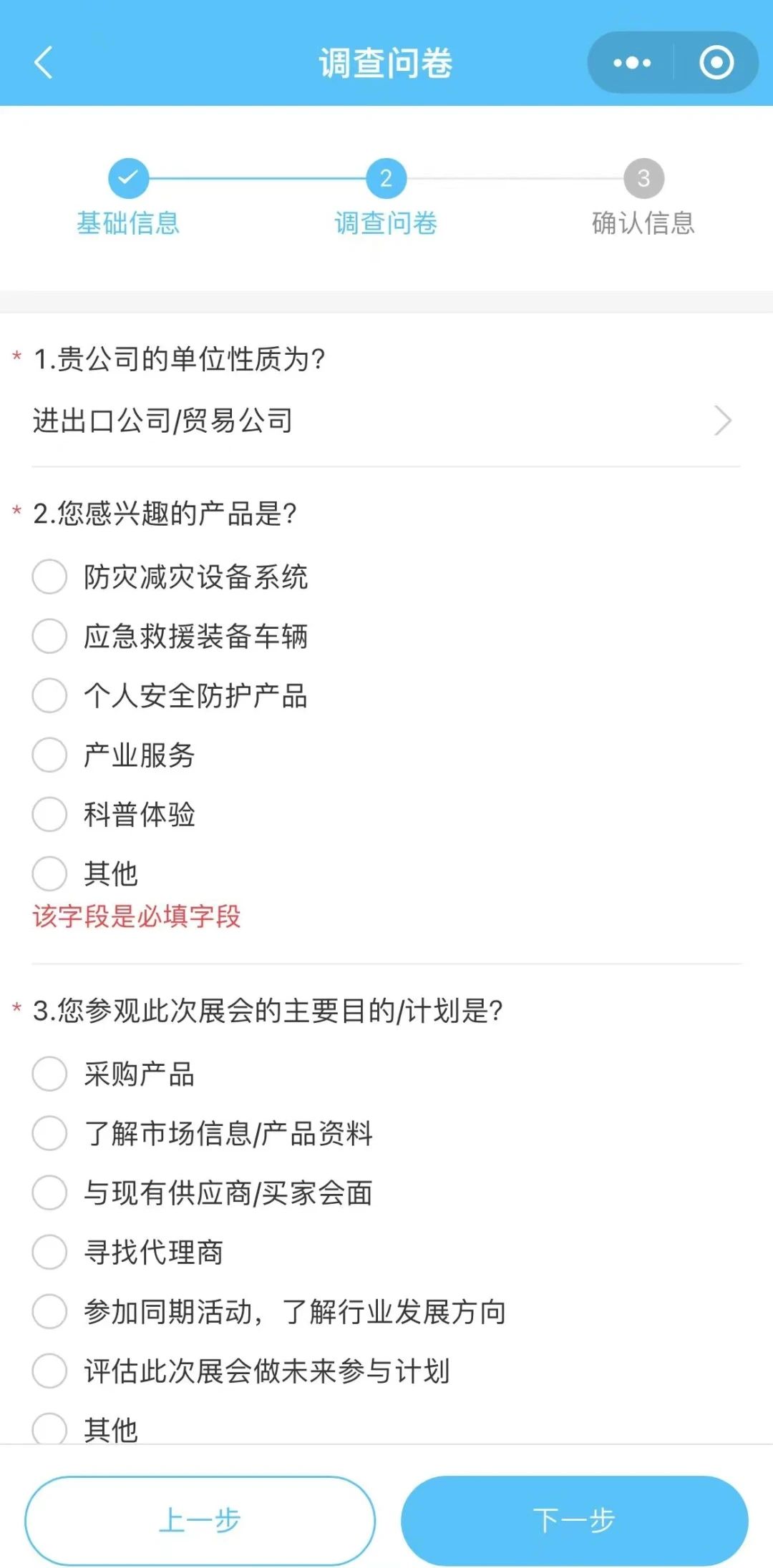
Task: Choose 寻找代理商 radio option
Action: (x=49, y=1252)
